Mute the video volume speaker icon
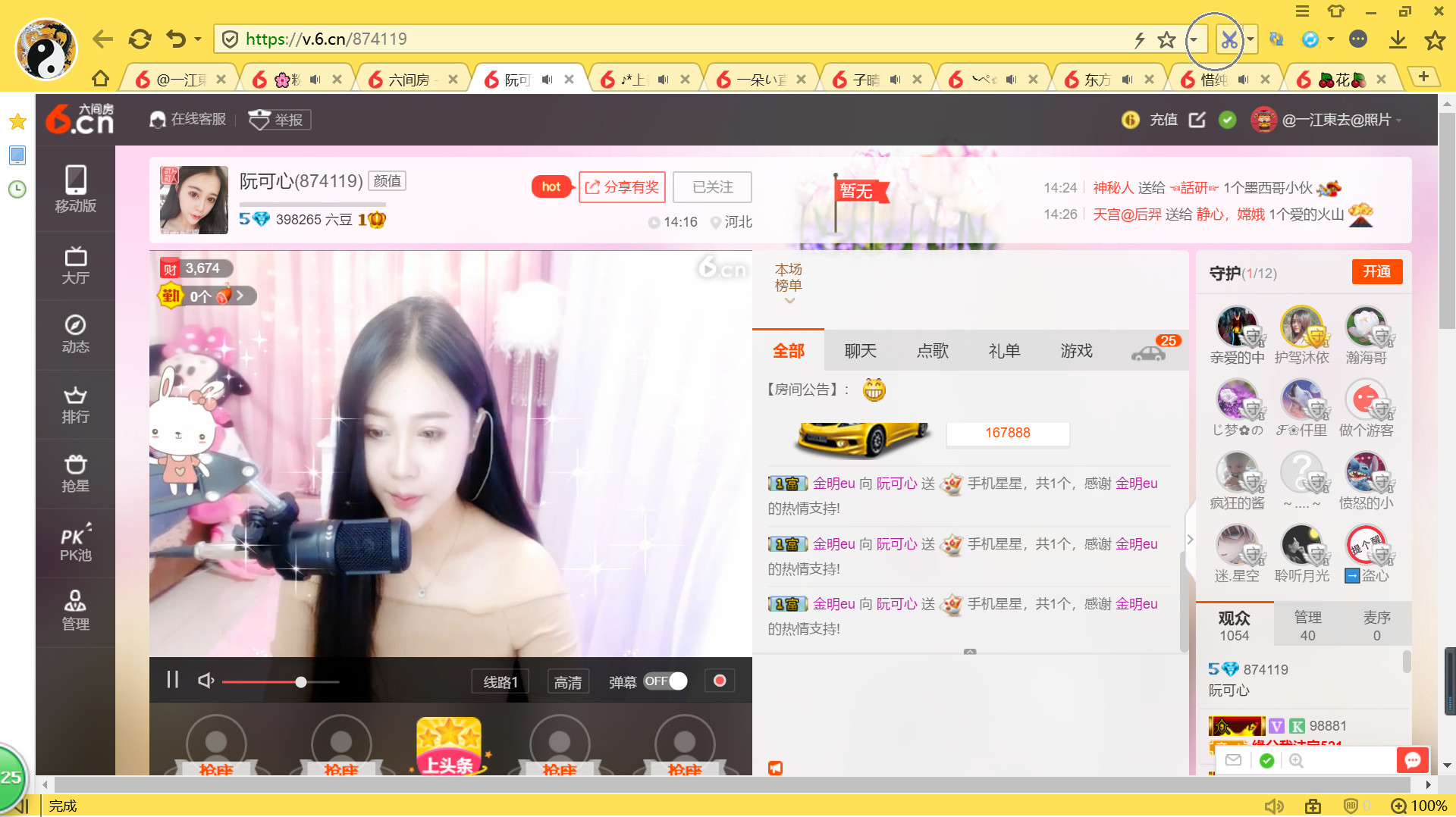The height and width of the screenshot is (817, 1456). (x=206, y=681)
